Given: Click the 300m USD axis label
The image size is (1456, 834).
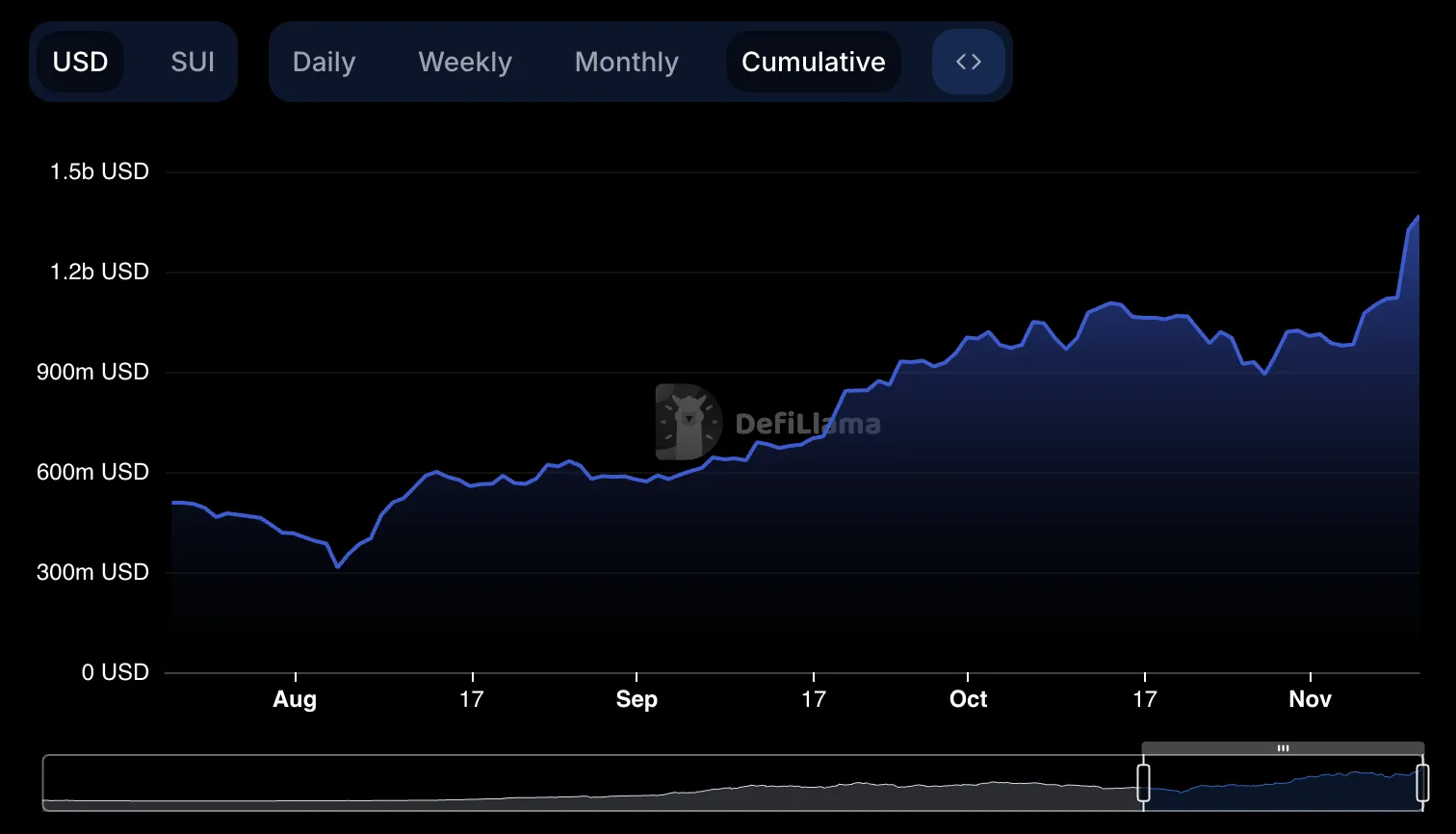Looking at the screenshot, I should click(92, 572).
